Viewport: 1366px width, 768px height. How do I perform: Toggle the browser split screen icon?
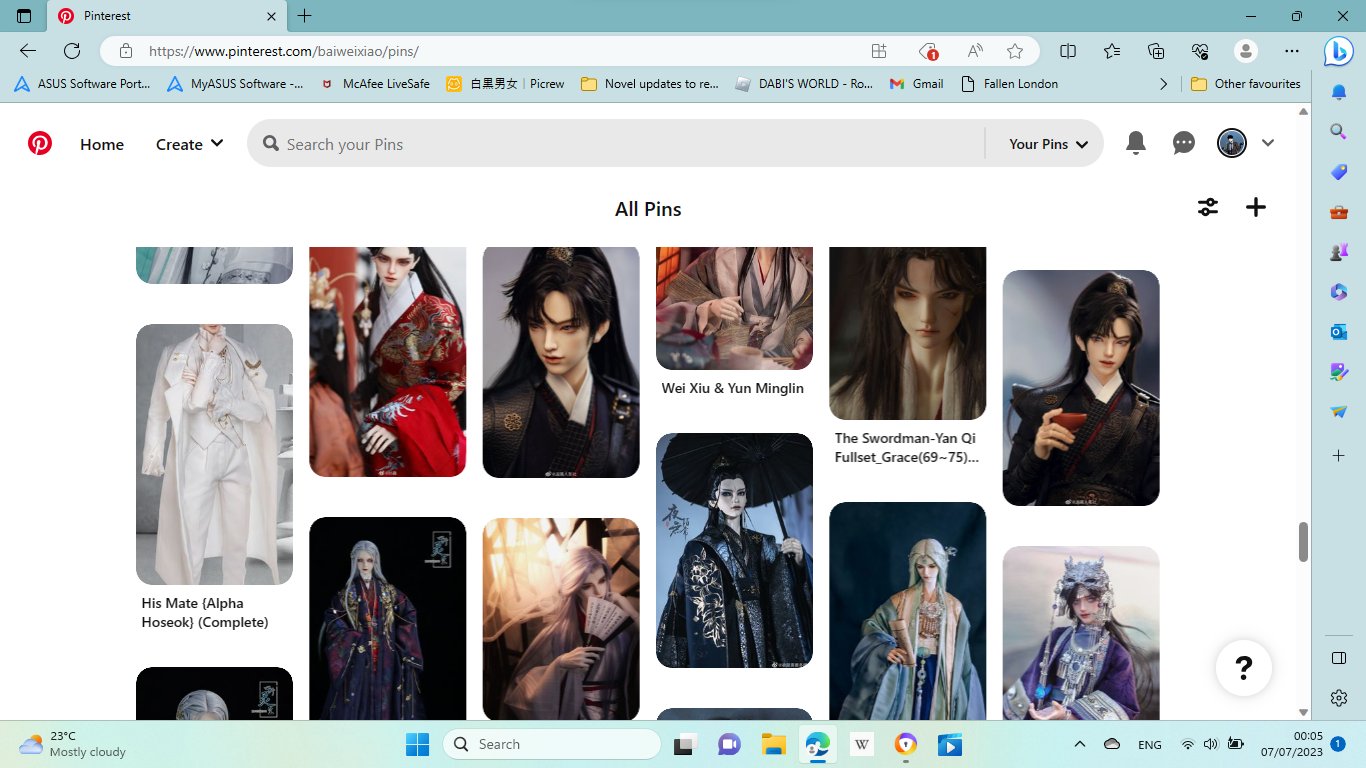point(1068,51)
